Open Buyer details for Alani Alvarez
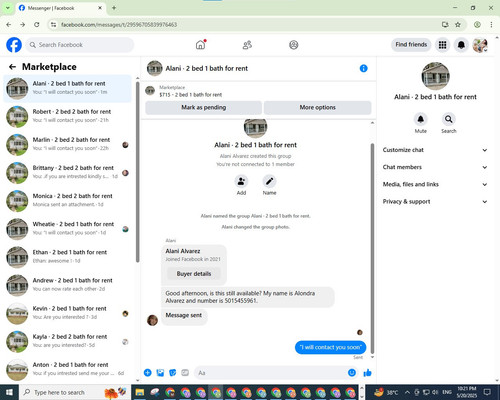 pos(194,274)
